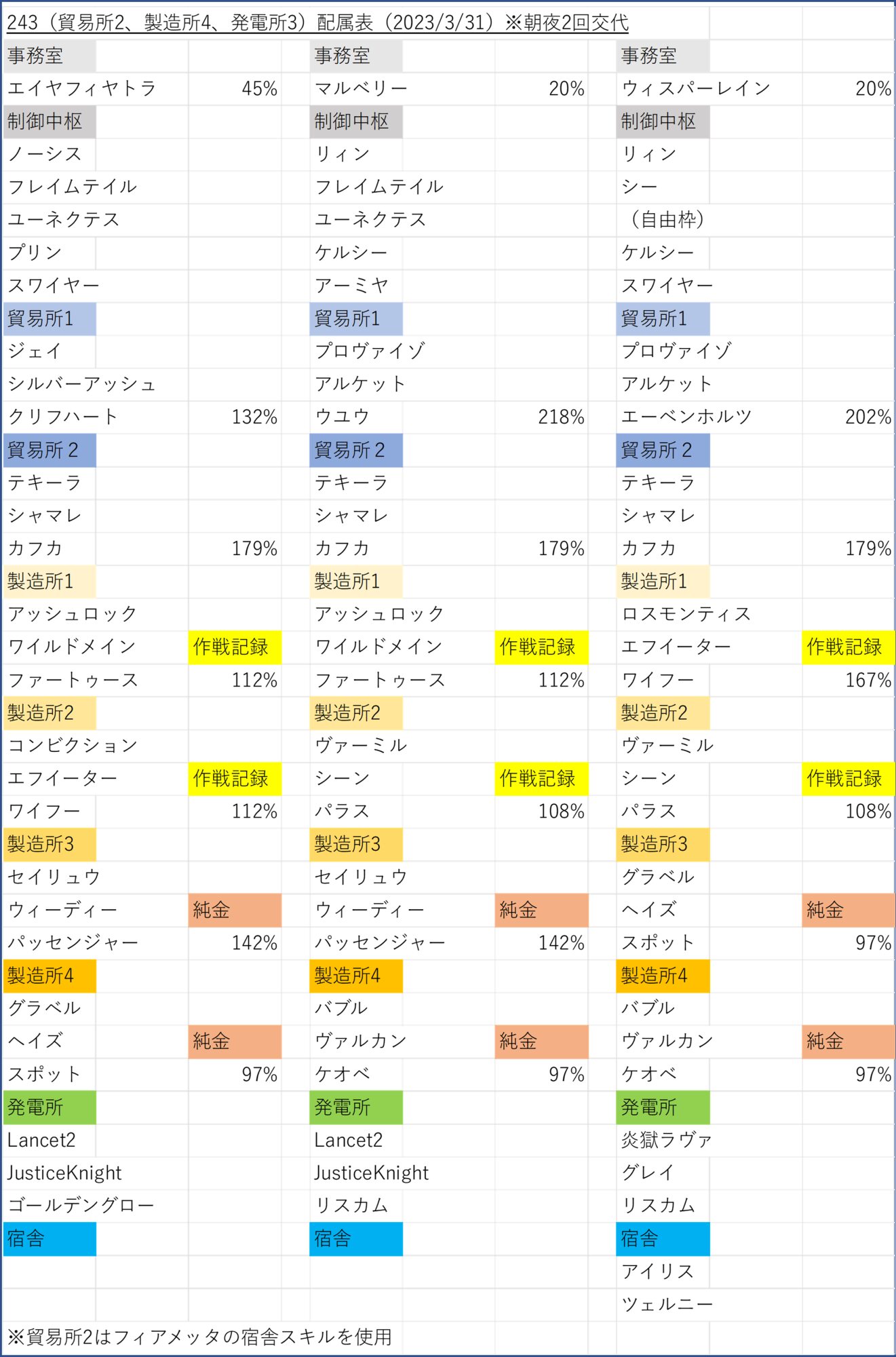Click the ロスモンティス cell
The width and height of the screenshot is (896, 1357).
tap(686, 614)
